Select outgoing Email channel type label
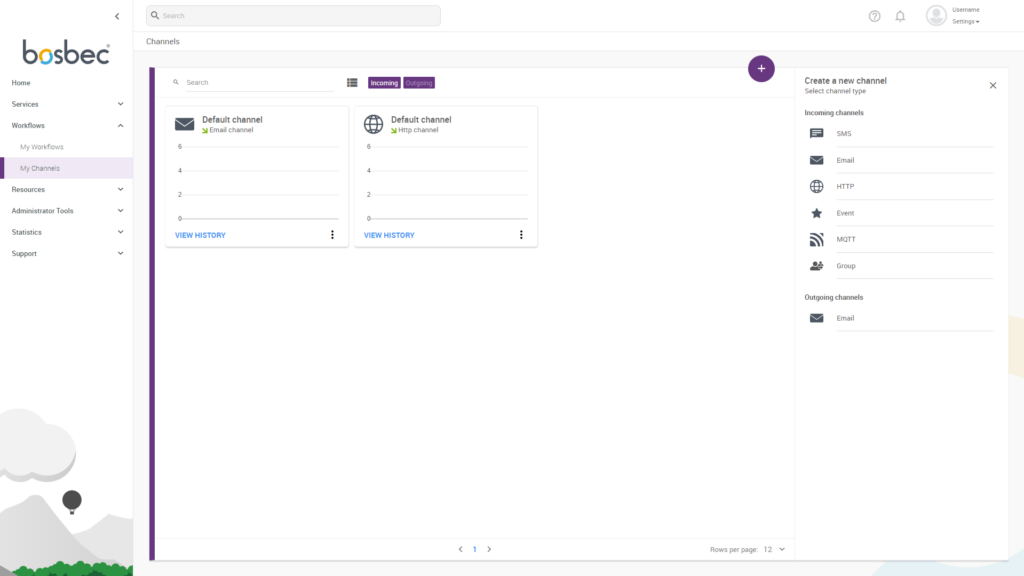This screenshot has height=576, width=1024. 845,318
